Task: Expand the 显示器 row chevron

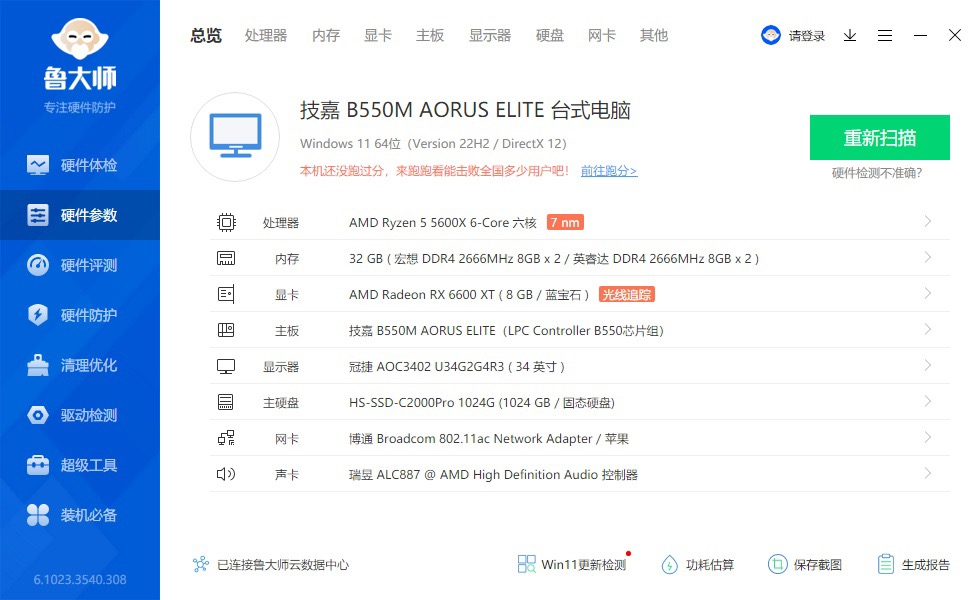Action: tap(928, 365)
